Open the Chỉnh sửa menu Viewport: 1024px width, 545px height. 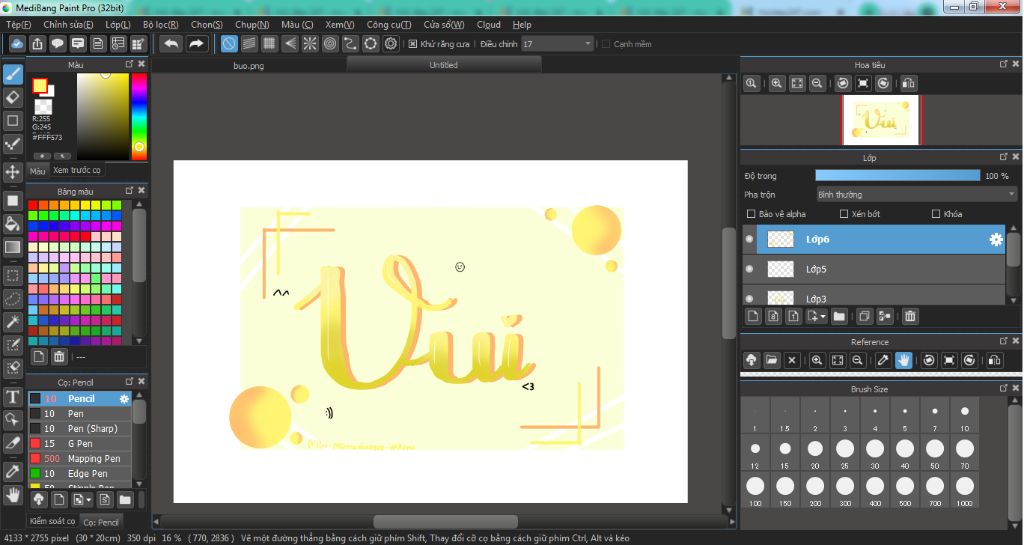(68, 25)
